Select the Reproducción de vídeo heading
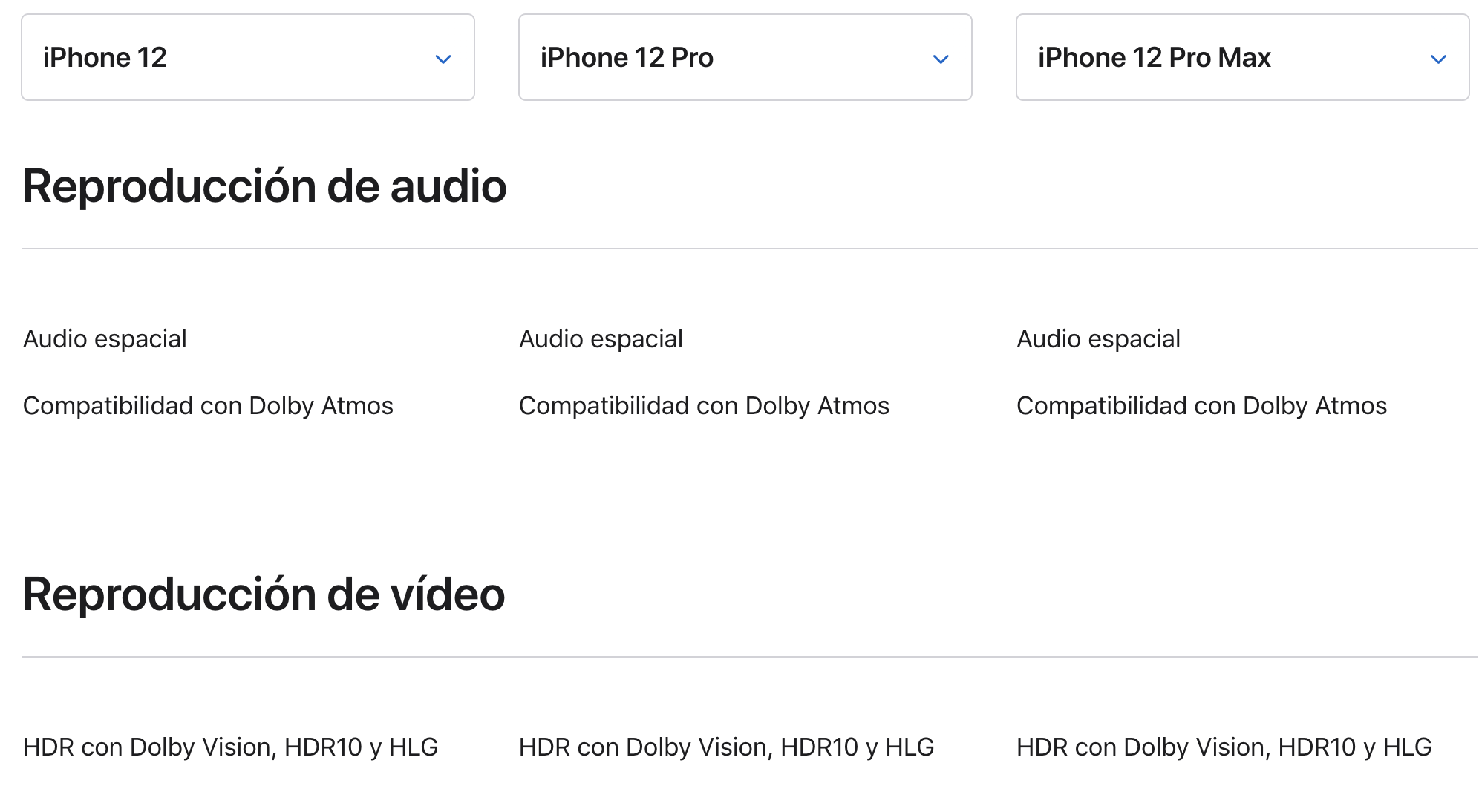Screen dimensions: 1479x812 tap(264, 594)
